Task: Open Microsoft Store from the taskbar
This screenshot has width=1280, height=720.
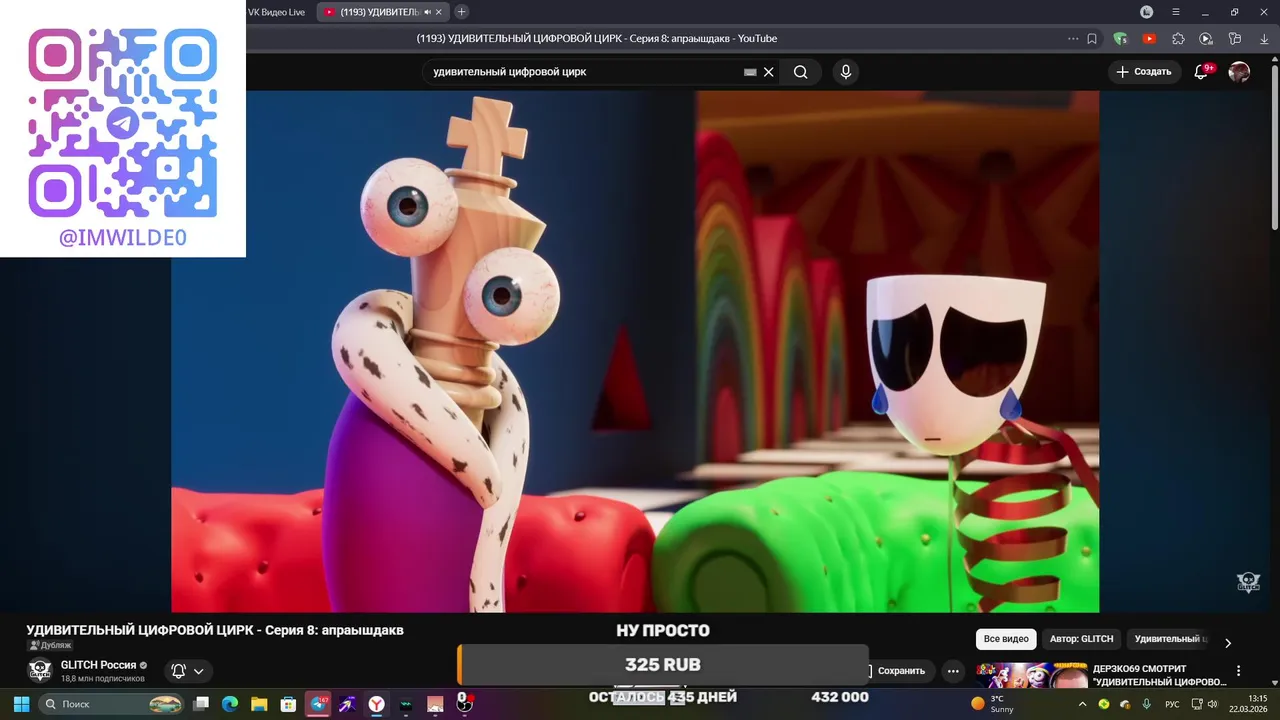Action: (288, 704)
